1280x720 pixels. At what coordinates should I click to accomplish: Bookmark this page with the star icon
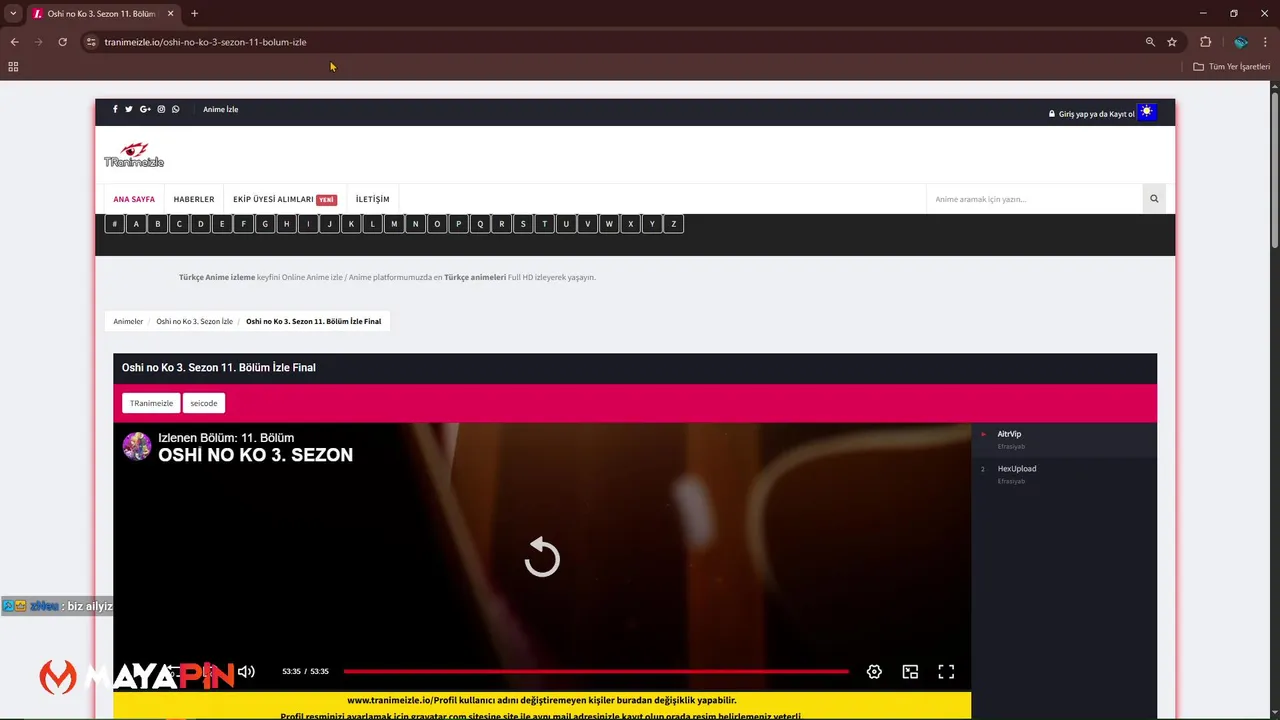click(x=1172, y=42)
